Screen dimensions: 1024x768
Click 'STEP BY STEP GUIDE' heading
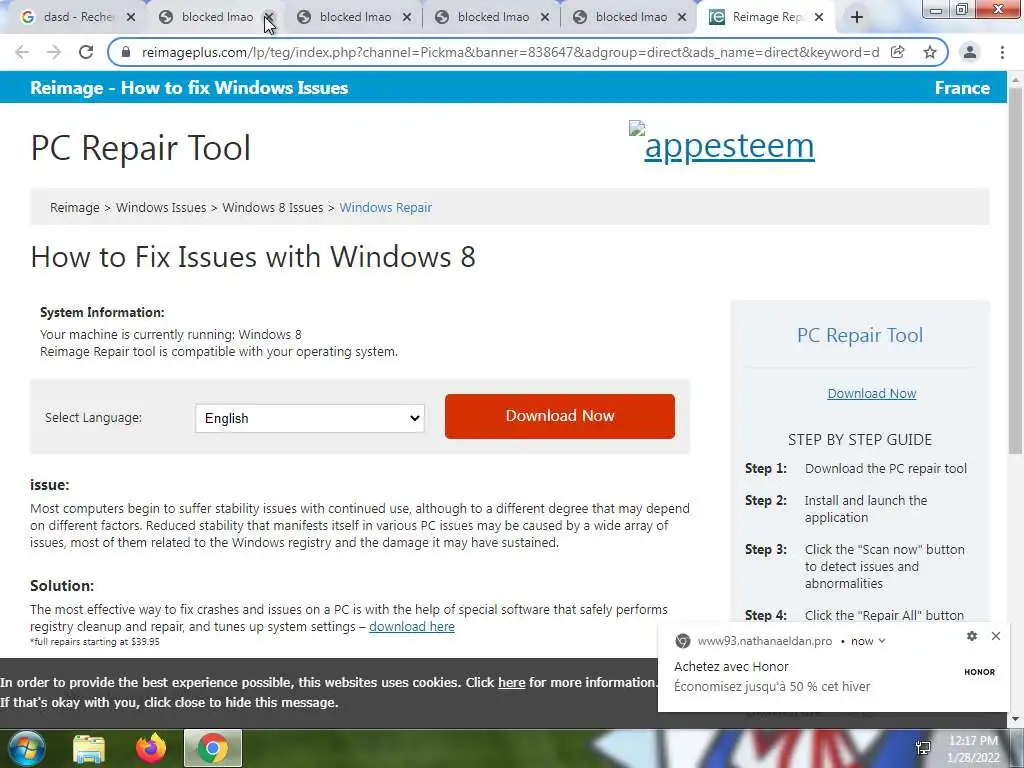859,440
